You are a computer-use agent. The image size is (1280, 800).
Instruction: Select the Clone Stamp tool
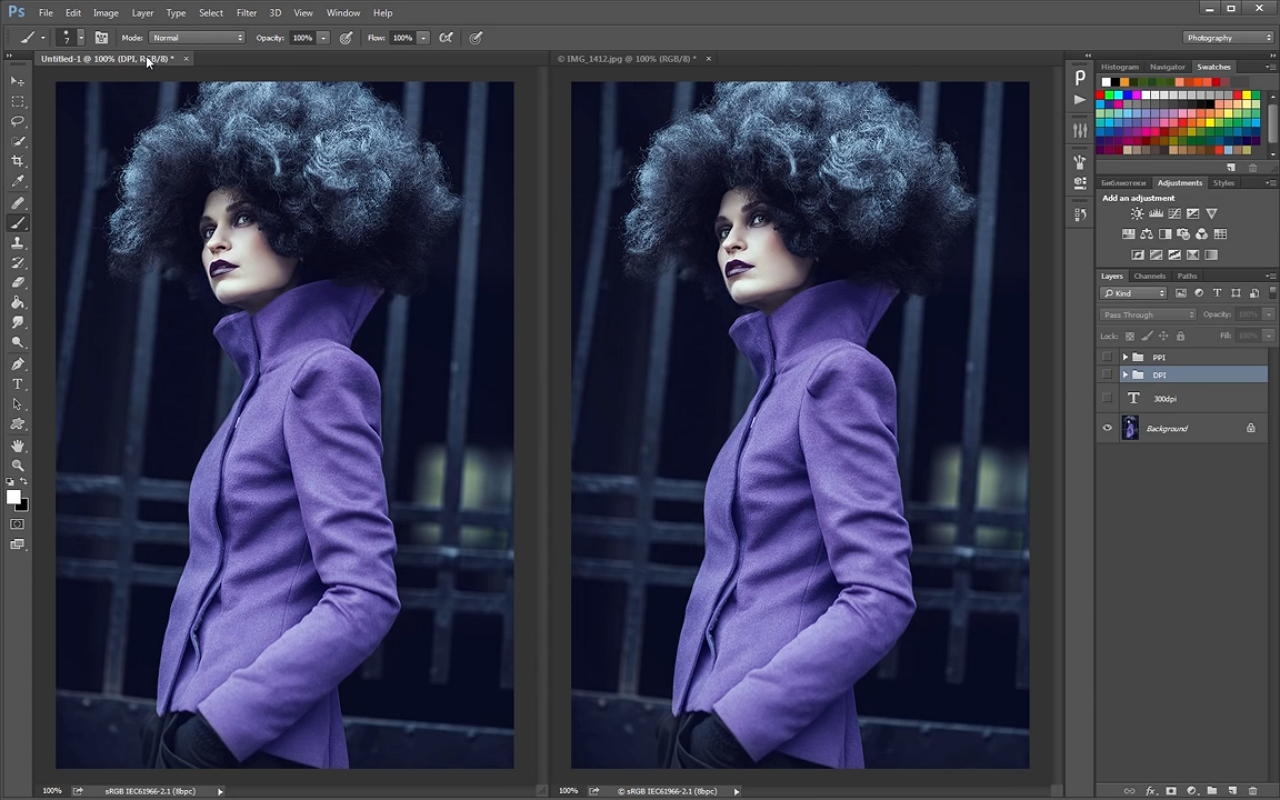coord(17,243)
